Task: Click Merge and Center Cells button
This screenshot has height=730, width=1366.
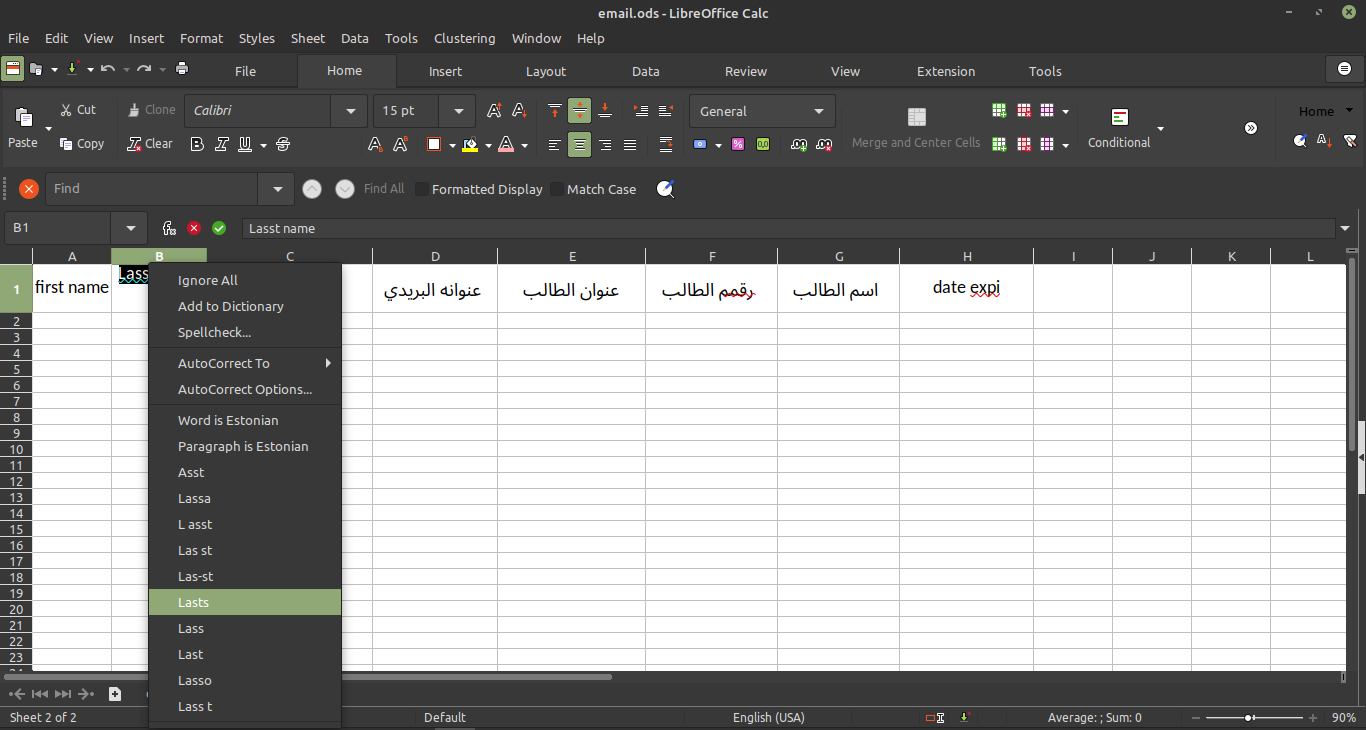Action: [916, 128]
